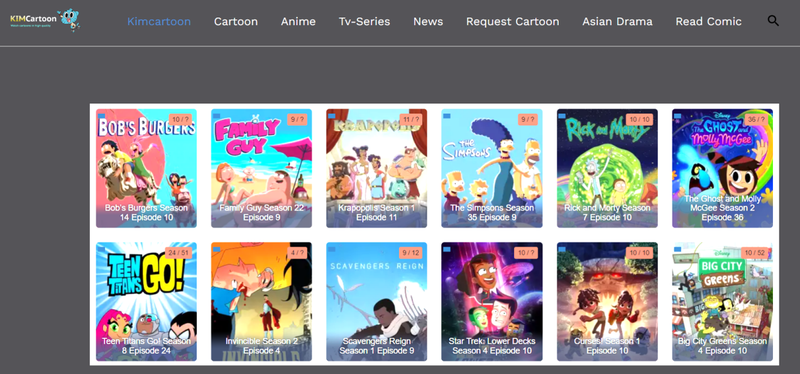
Task: Open the Tv-Series menu item
Action: (x=364, y=21)
